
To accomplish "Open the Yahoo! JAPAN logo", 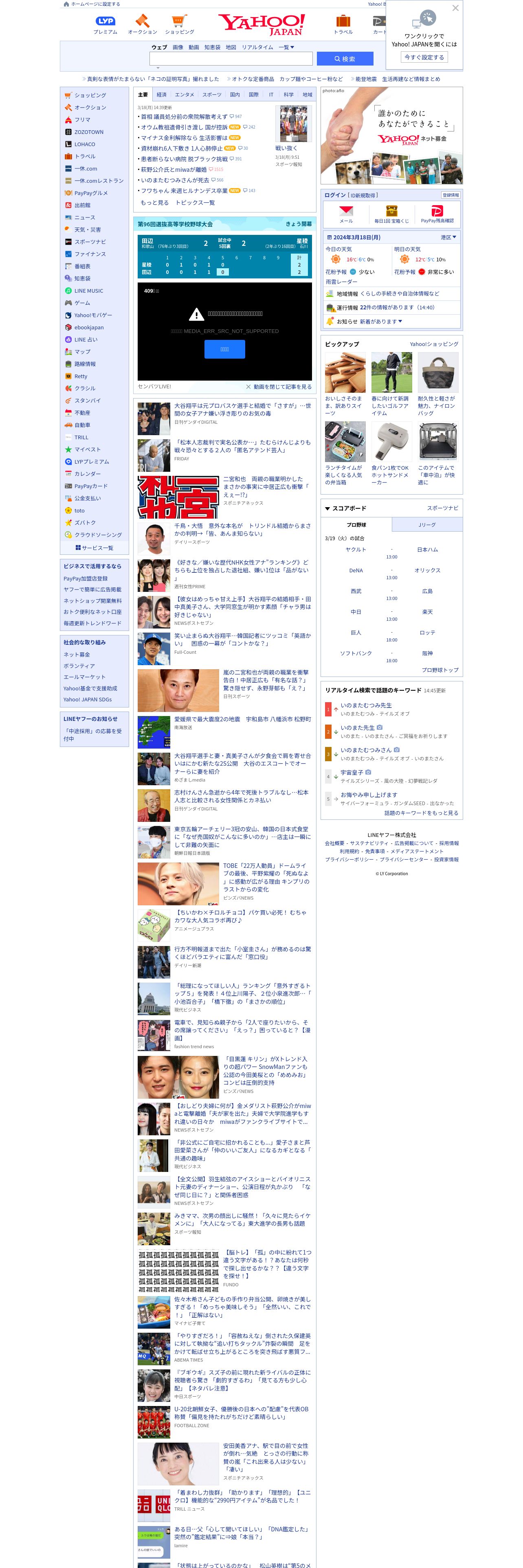I will [262, 24].
